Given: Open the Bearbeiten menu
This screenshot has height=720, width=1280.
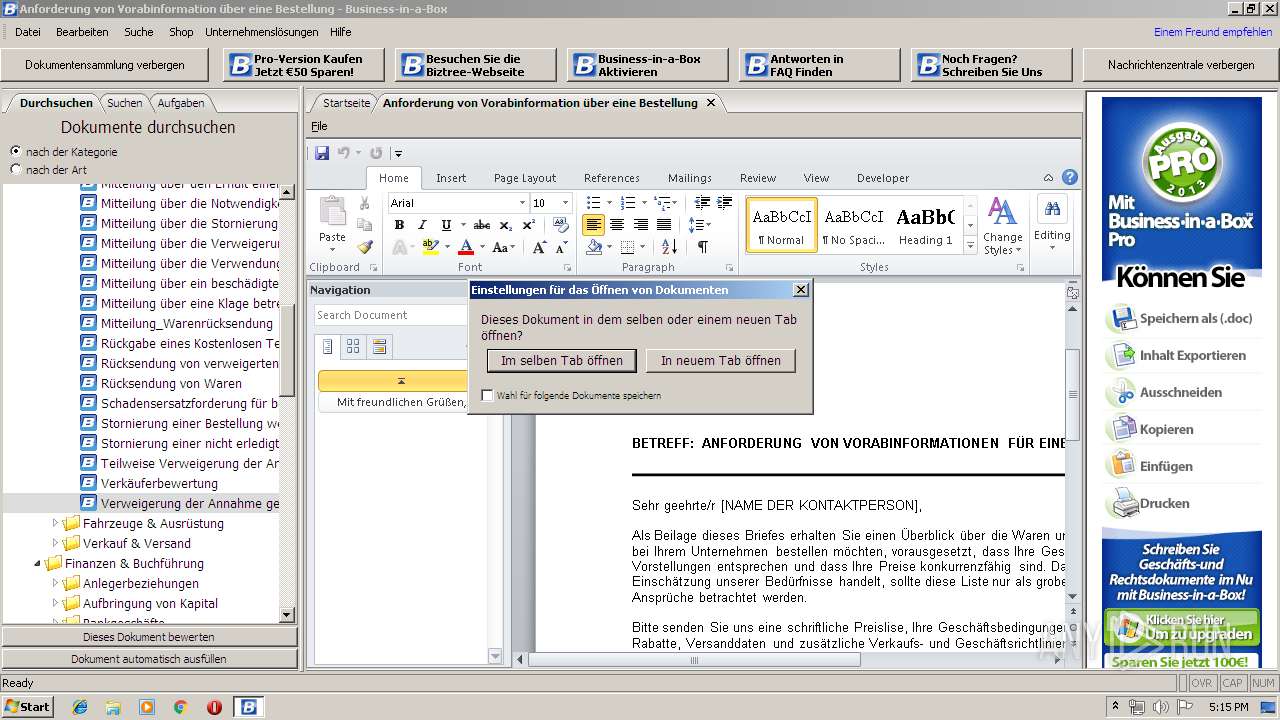Looking at the screenshot, I should tap(82, 32).
